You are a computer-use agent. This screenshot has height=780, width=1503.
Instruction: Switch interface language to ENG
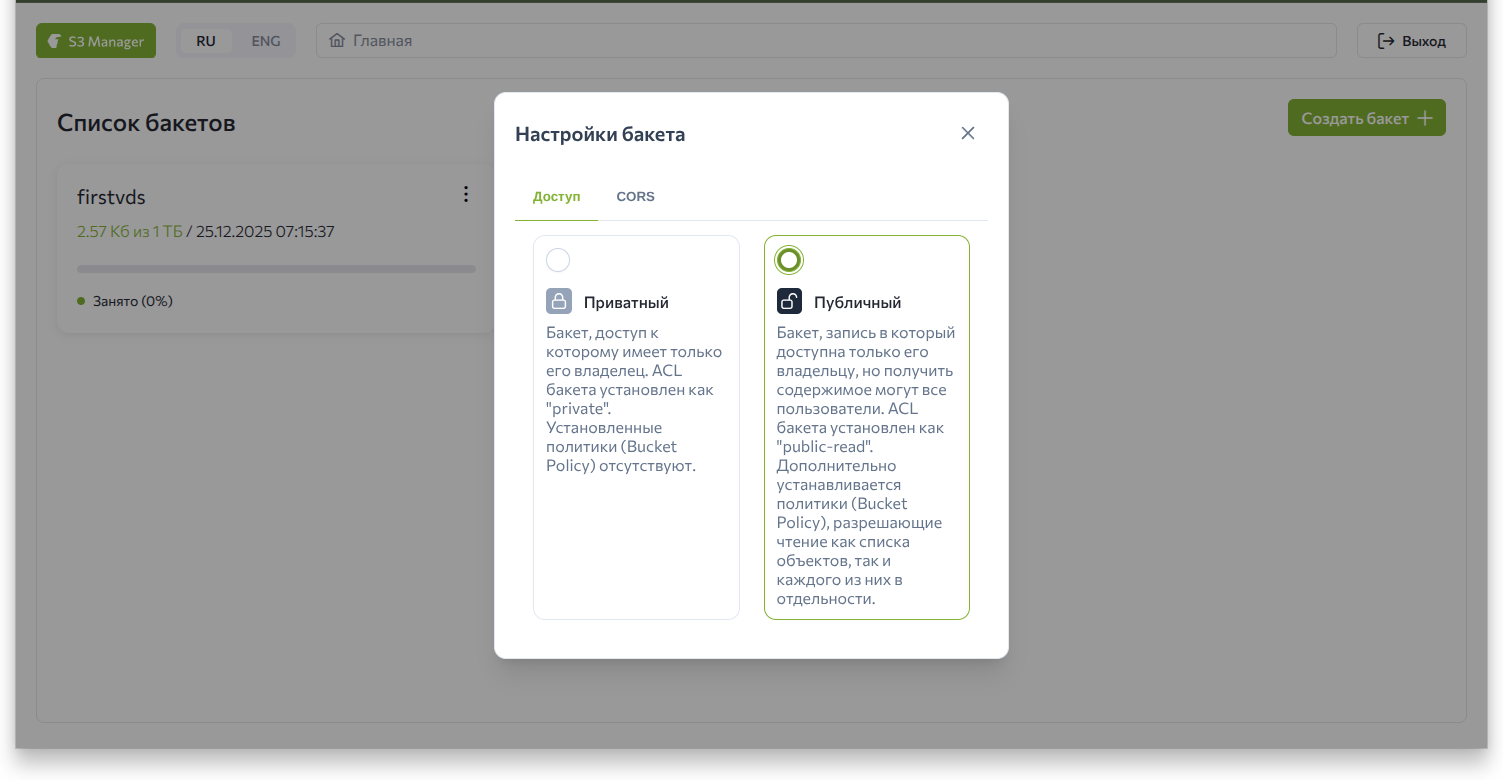point(265,41)
